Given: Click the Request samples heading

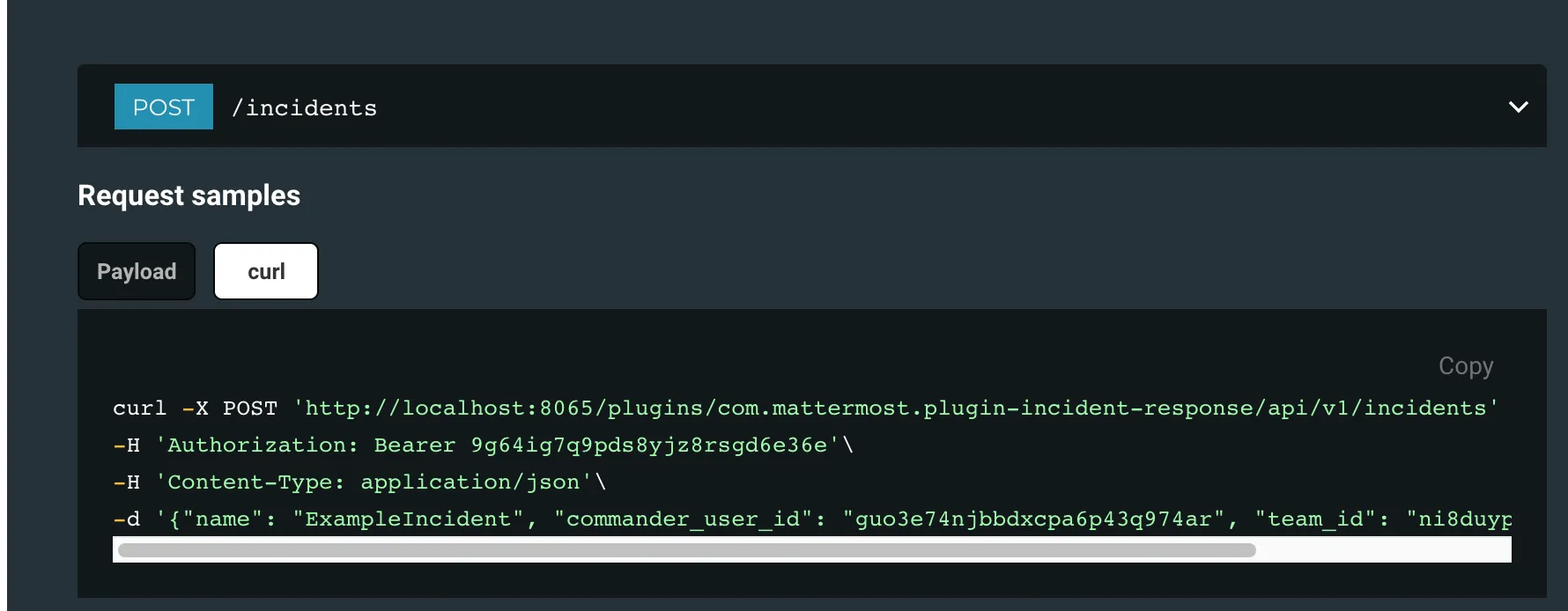Looking at the screenshot, I should tap(189, 195).
